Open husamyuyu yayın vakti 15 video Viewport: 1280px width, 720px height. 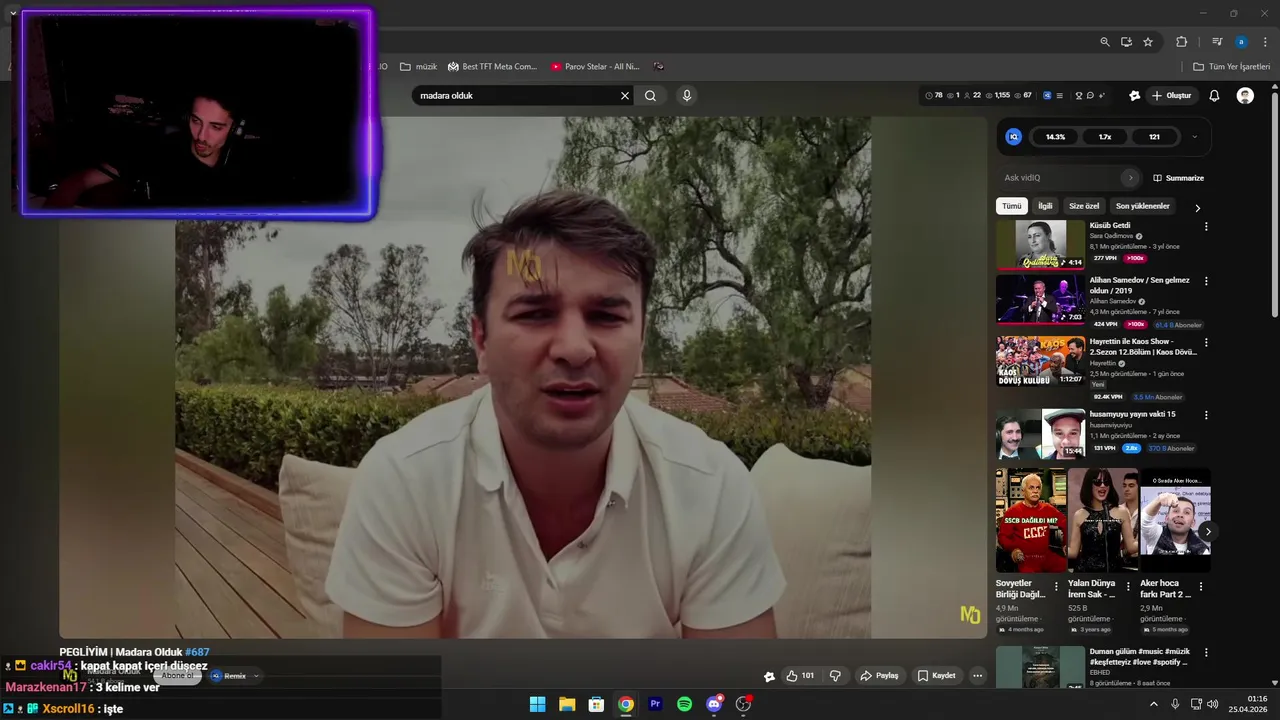(1040, 434)
